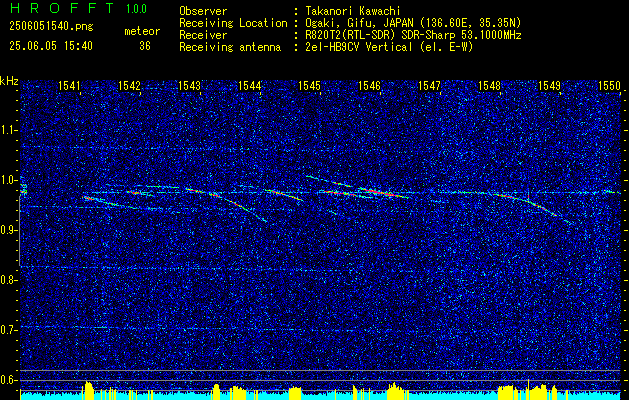Click the observer name Takanori Kawachi
This screenshot has width=629, height=400.
pos(353,11)
